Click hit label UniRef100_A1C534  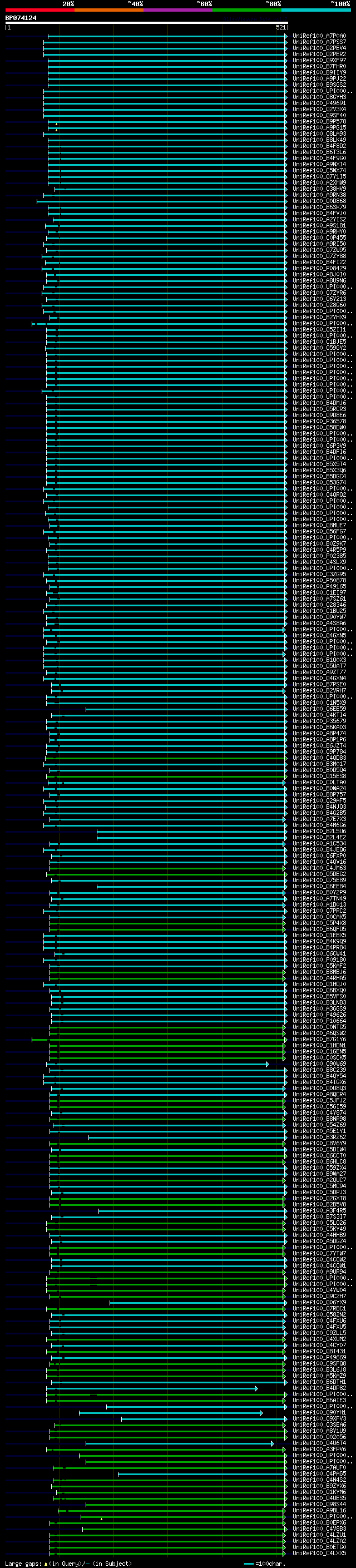[x=319, y=844]
